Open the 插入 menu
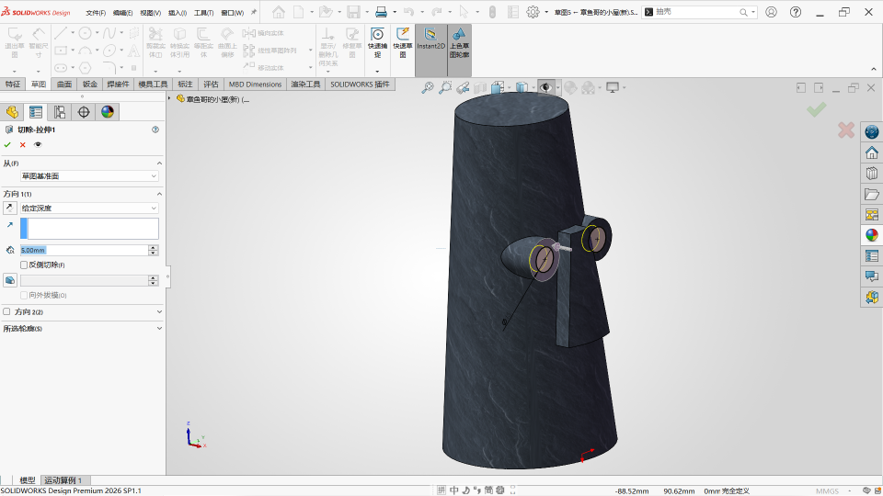This screenshot has width=883, height=496. [177, 12]
